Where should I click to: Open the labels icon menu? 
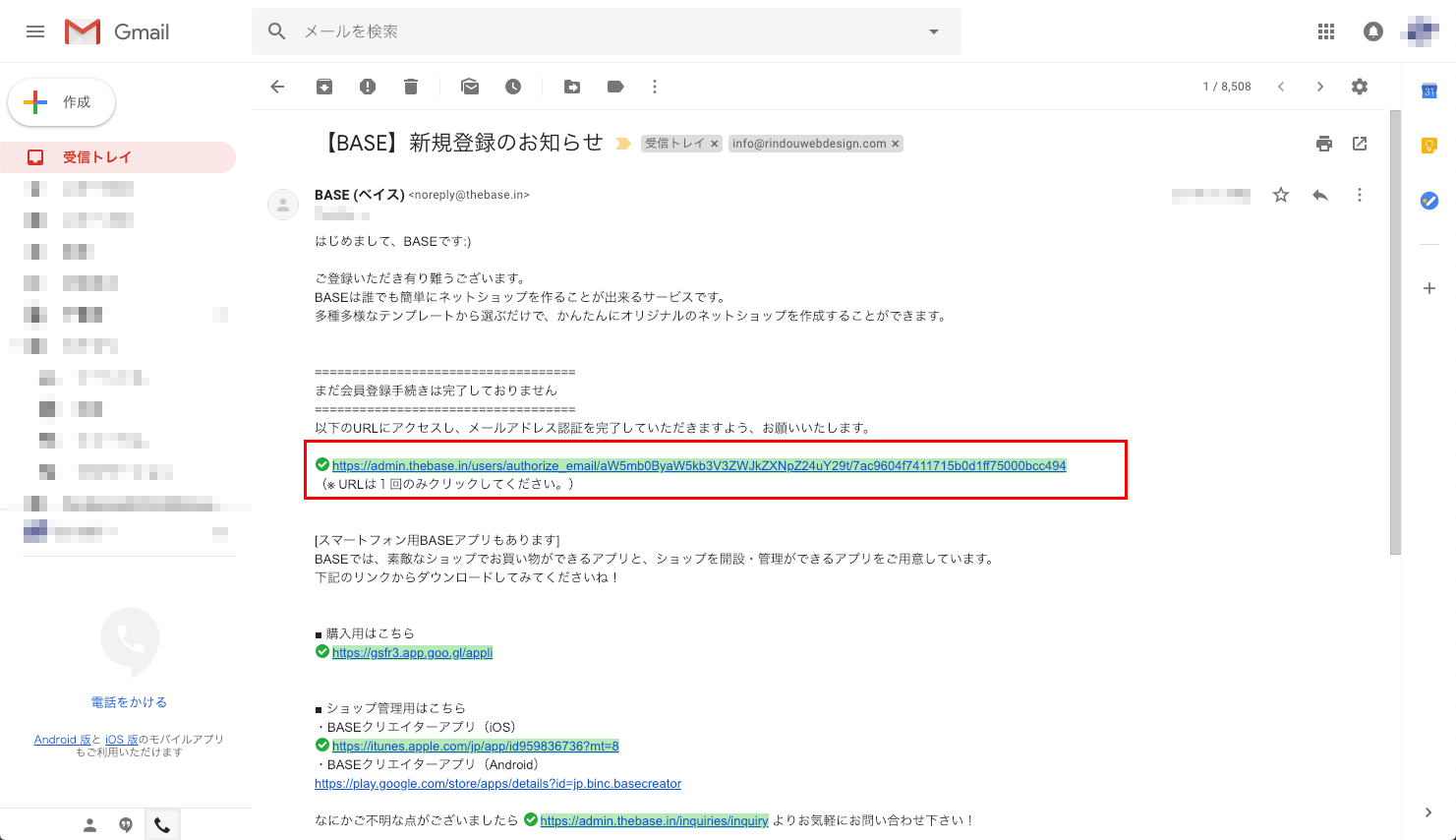pos(615,87)
